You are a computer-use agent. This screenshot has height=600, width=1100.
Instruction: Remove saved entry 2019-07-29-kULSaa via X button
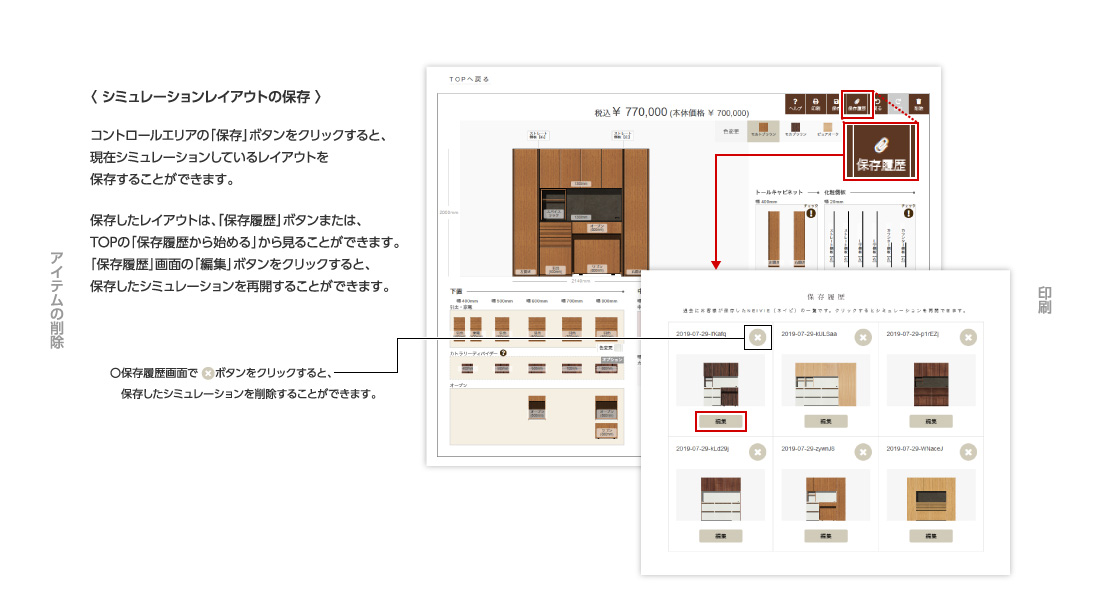[862, 338]
